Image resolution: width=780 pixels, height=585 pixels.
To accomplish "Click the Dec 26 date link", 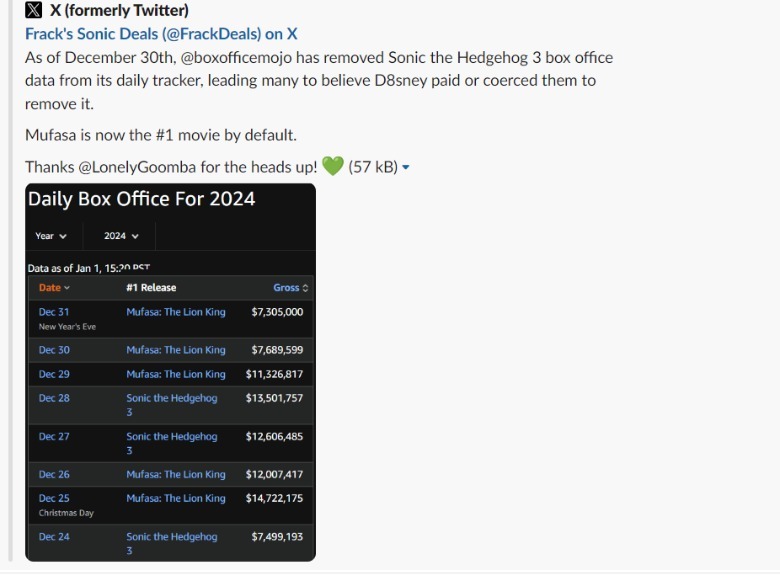I will [54, 474].
